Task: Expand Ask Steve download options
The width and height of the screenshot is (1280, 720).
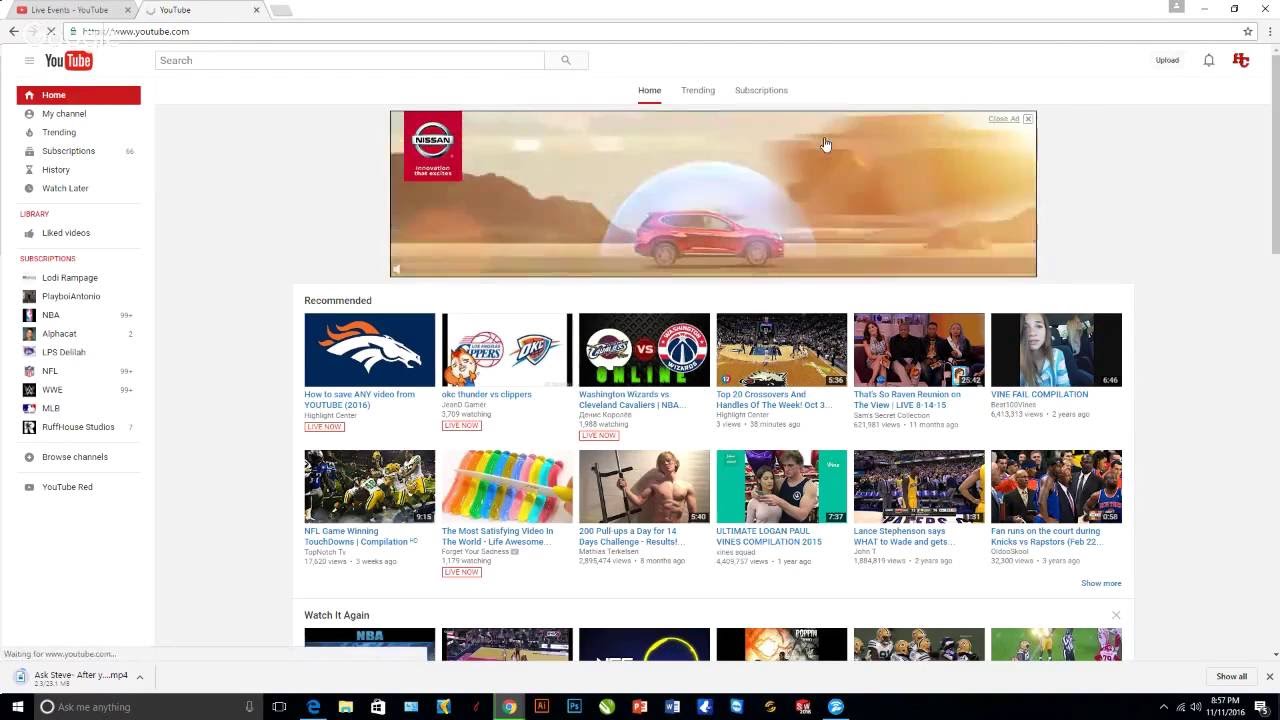Action: pos(139,677)
